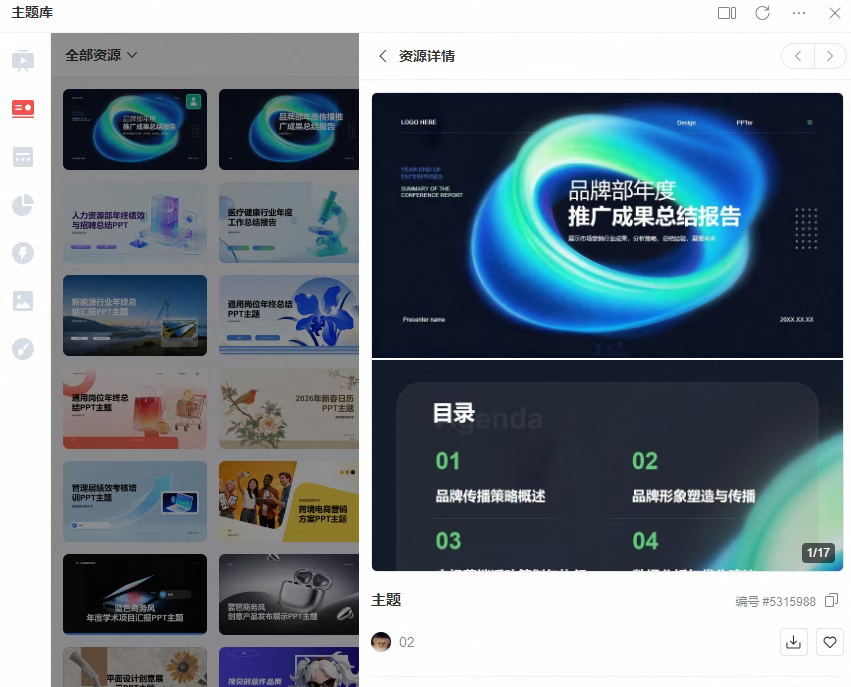Screen dimensions: 851x687
Task: Click the lightning bolt sidebar icon
Action: point(23,253)
